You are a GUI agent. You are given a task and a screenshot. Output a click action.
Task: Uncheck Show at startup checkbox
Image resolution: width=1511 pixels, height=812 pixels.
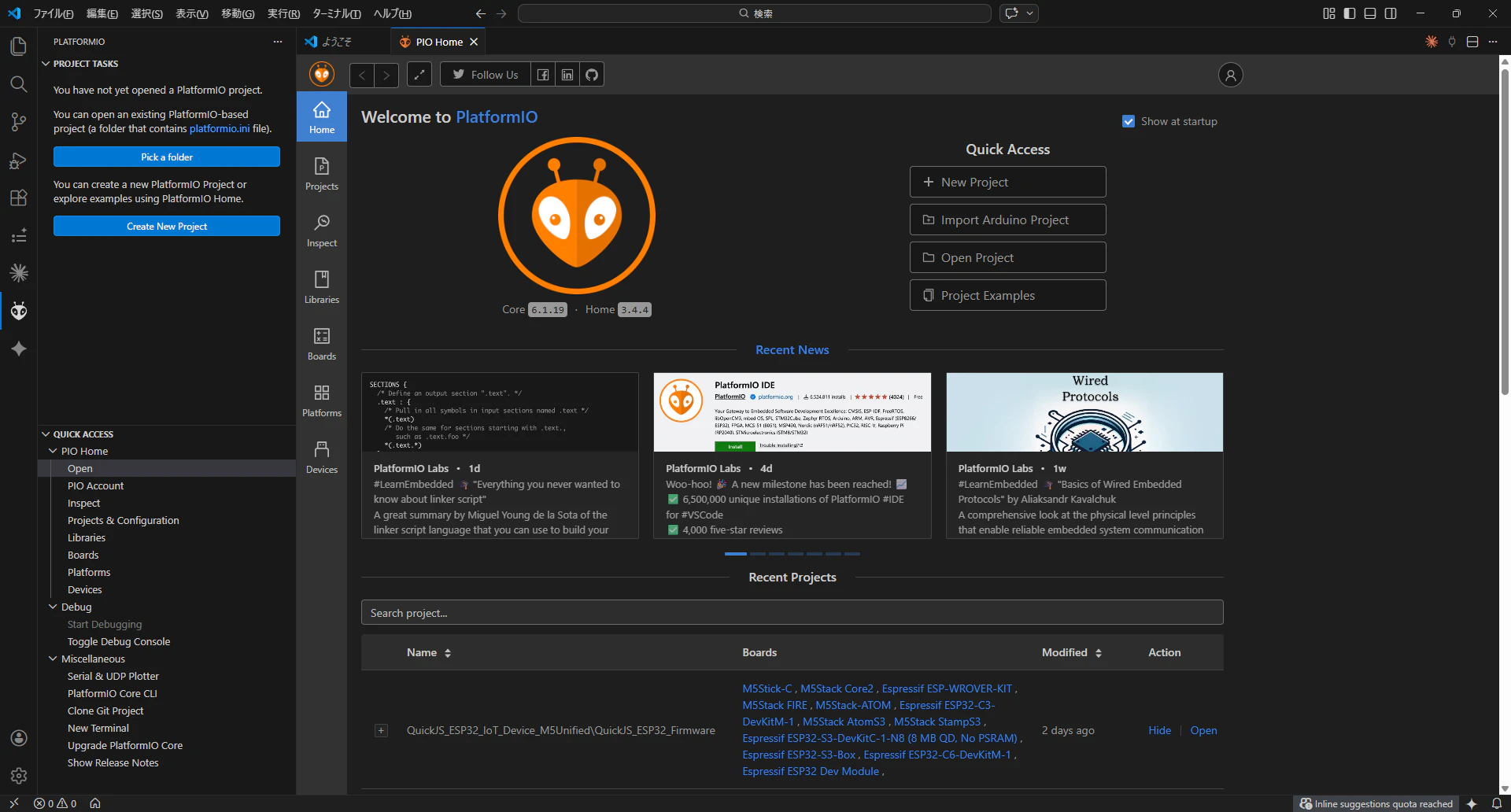(1129, 121)
